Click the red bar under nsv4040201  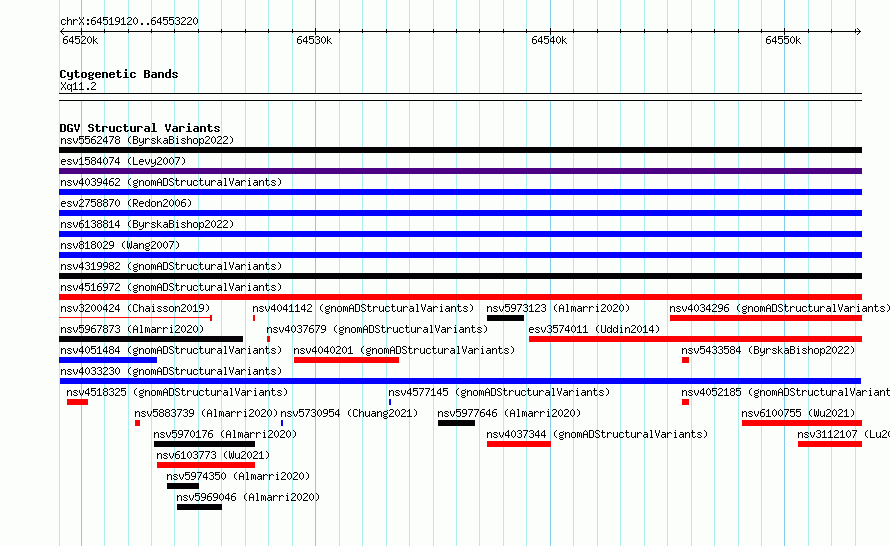click(346, 360)
